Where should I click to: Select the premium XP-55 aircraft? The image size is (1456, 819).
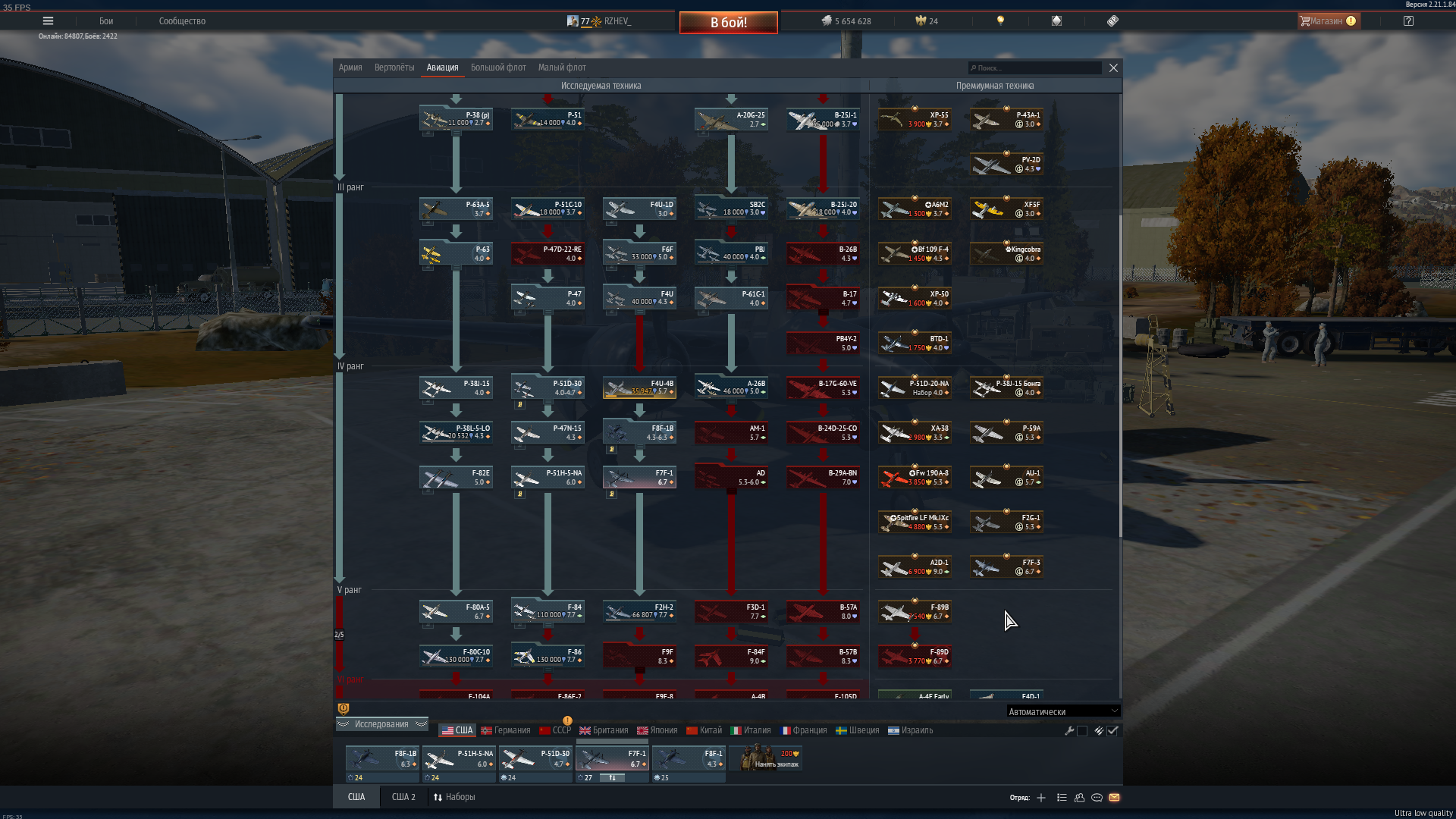(915, 120)
